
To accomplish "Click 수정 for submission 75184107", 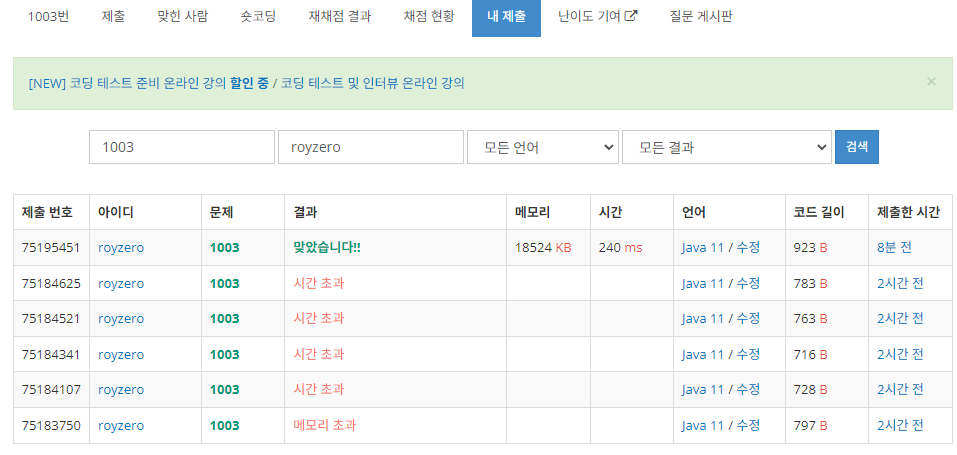I will [748, 390].
